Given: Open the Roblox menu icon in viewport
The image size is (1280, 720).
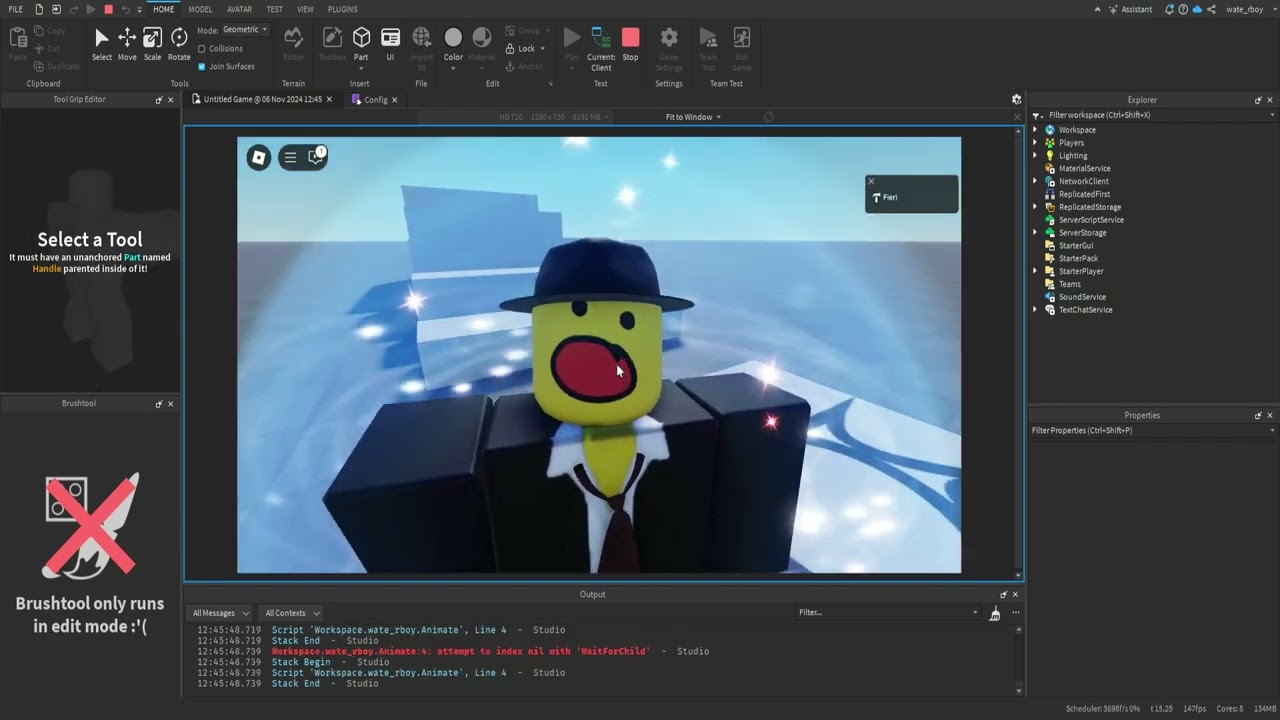Looking at the screenshot, I should [259, 157].
